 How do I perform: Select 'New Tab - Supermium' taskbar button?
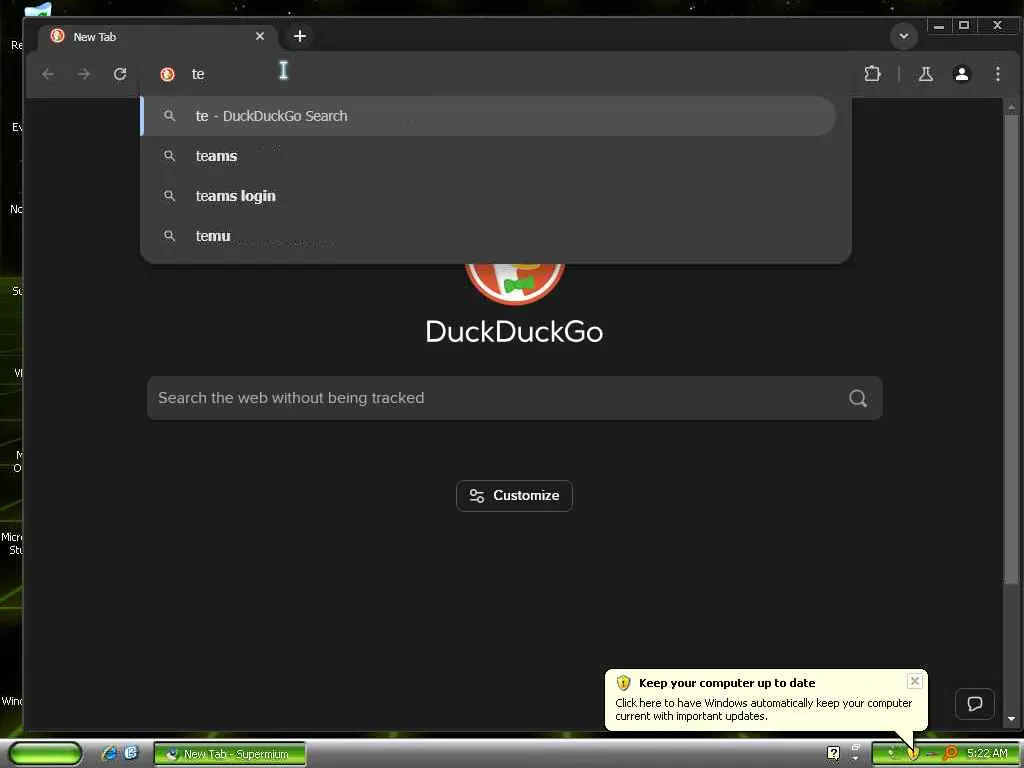tap(229, 754)
